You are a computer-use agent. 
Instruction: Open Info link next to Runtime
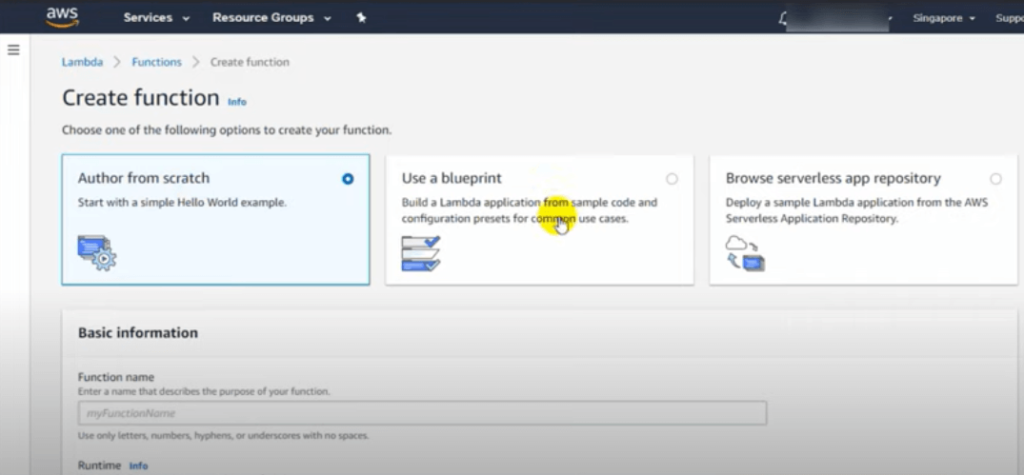pos(138,466)
